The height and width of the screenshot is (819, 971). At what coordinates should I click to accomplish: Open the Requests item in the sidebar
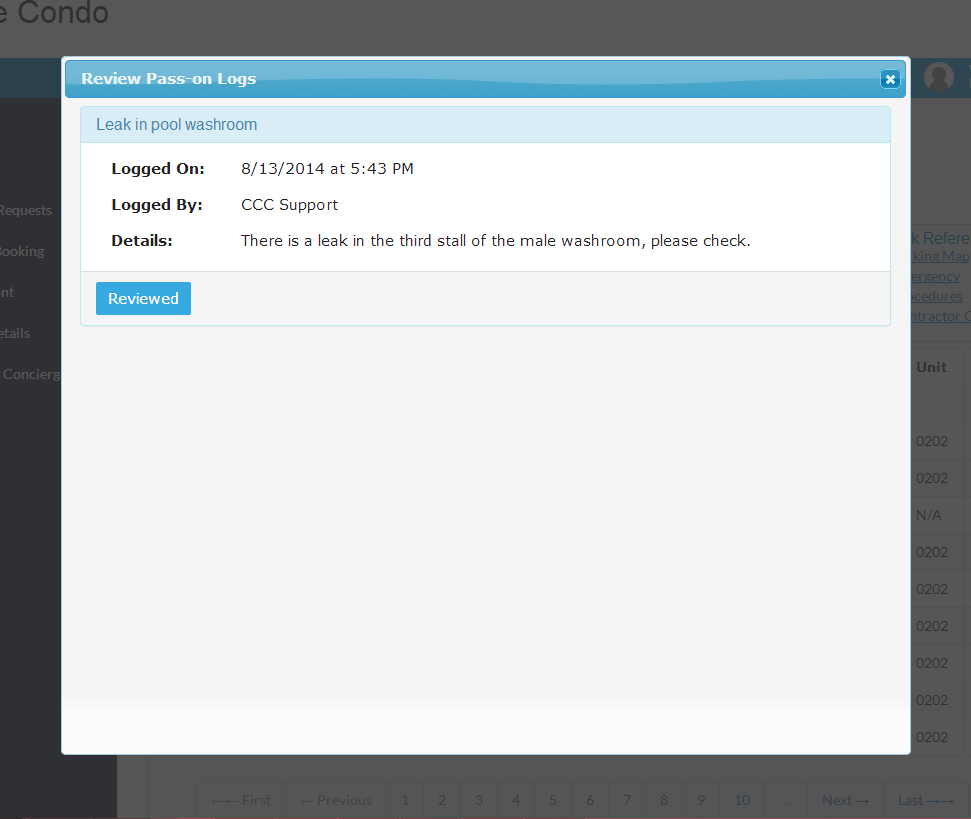(25, 210)
